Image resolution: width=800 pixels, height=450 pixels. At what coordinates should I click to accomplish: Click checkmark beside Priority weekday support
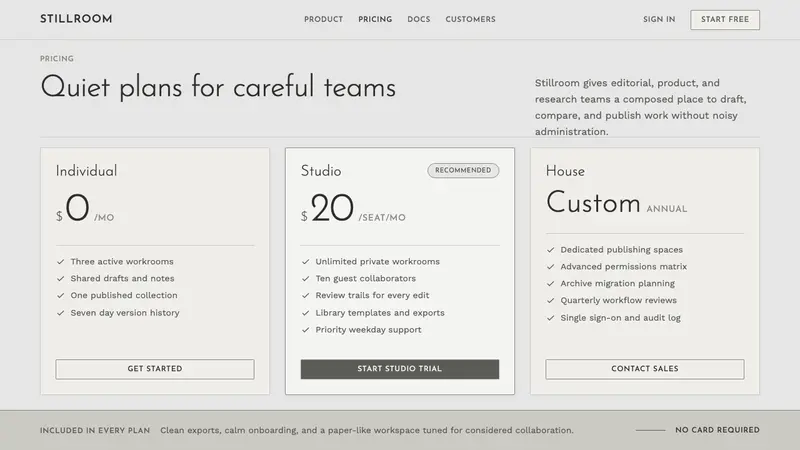[x=306, y=330]
